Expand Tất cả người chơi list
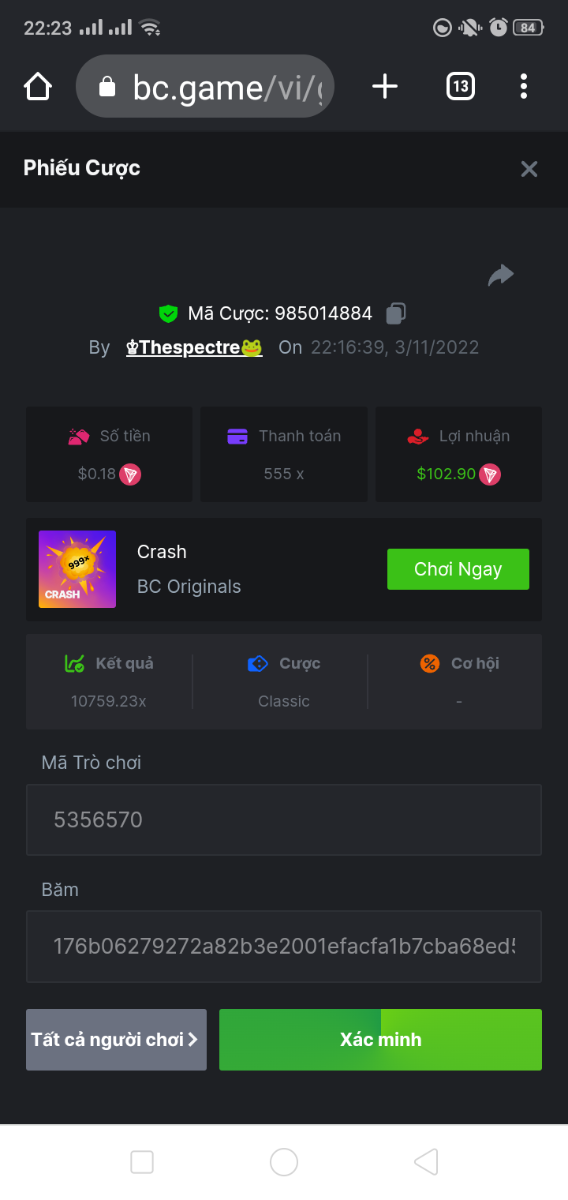568x1200 pixels. pyautogui.click(x=116, y=1040)
